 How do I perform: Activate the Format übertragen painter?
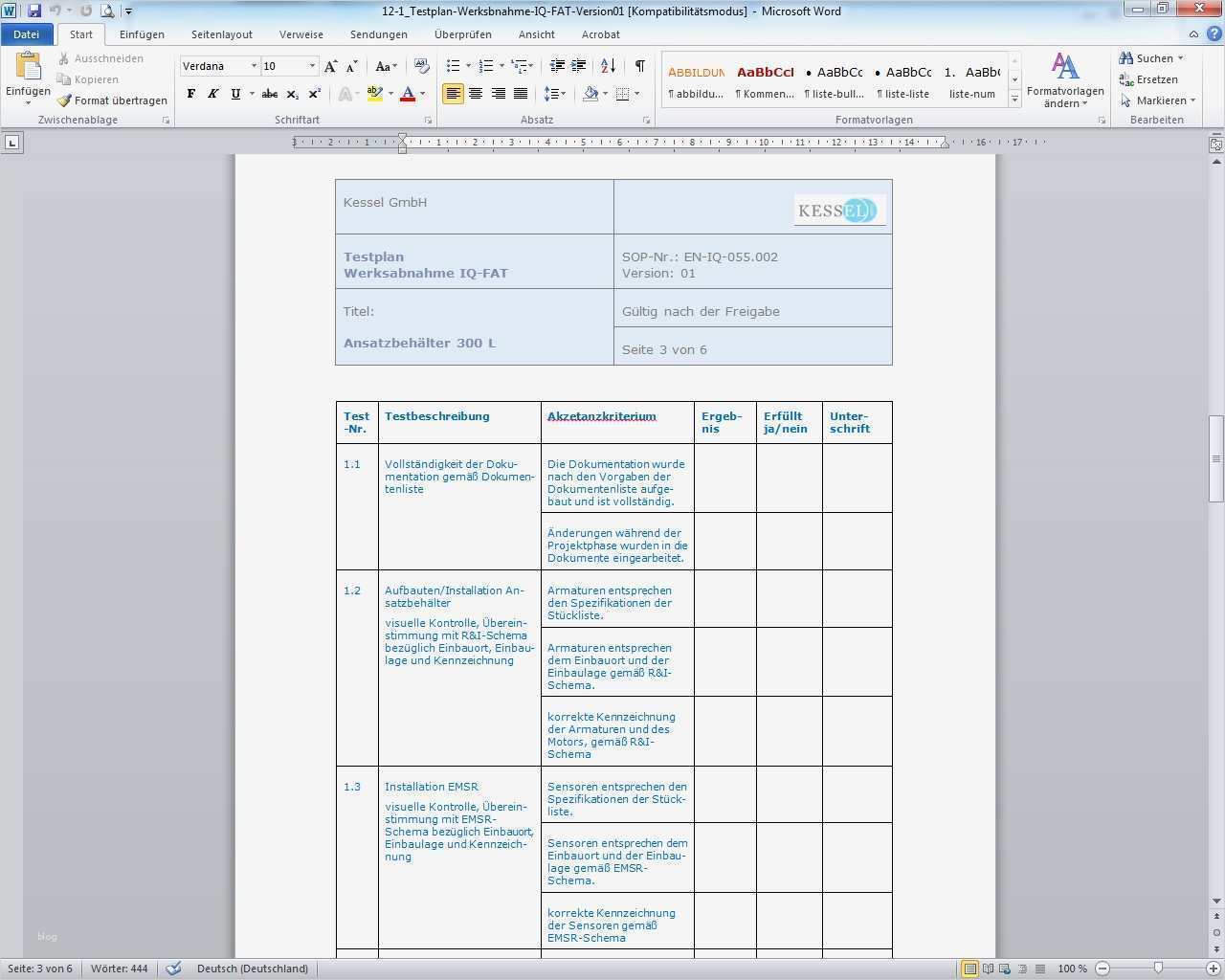[112, 100]
